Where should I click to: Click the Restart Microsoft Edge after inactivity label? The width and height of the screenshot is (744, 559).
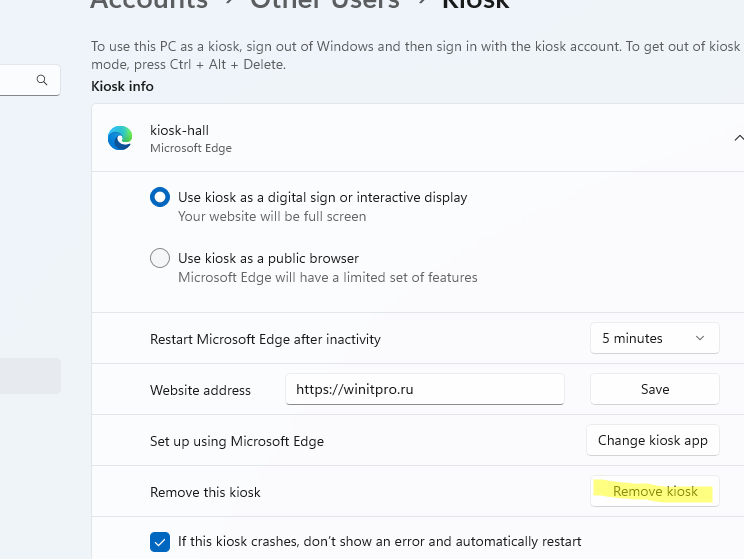point(265,339)
